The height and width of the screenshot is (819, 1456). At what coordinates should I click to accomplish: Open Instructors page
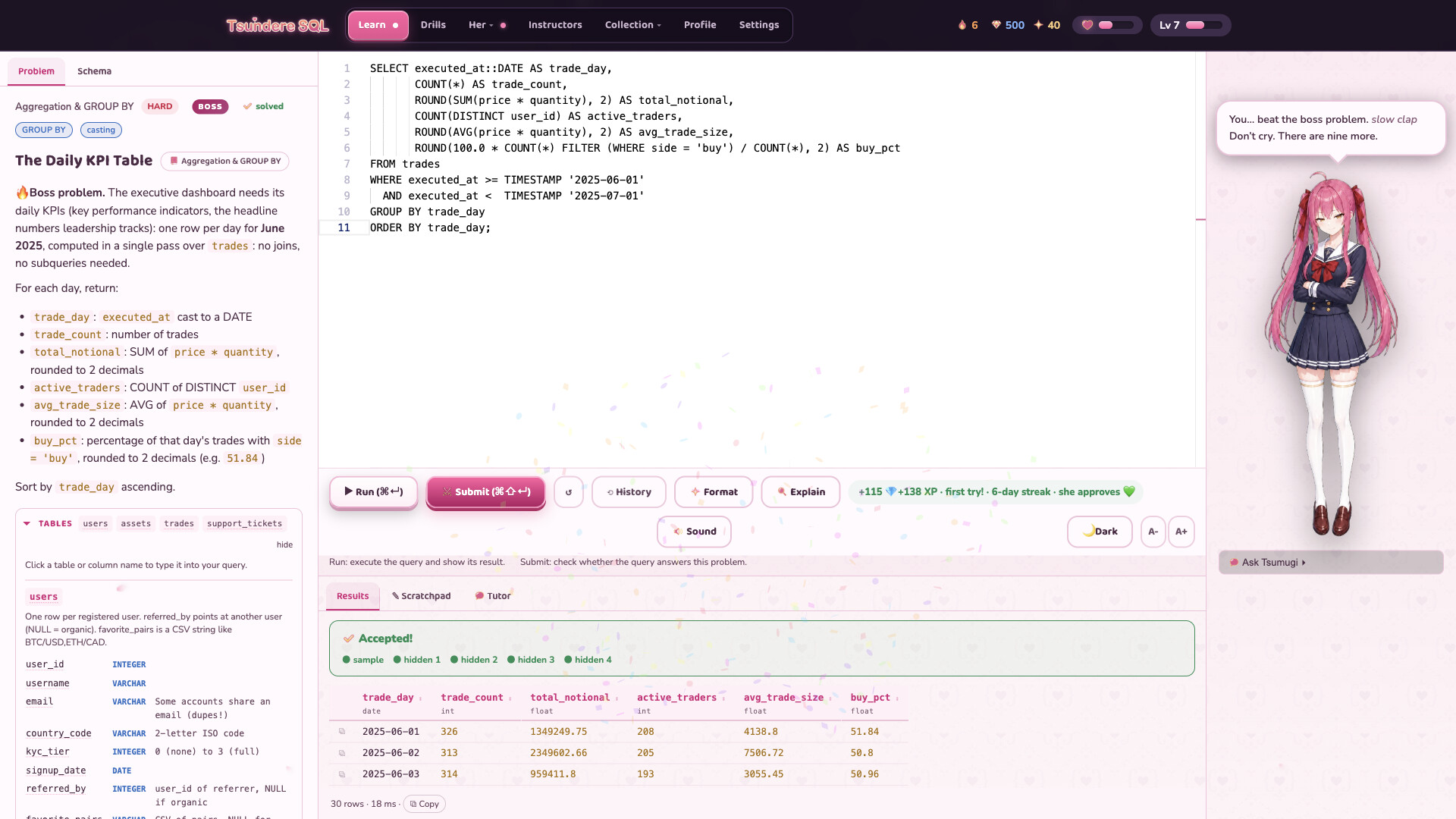[555, 25]
